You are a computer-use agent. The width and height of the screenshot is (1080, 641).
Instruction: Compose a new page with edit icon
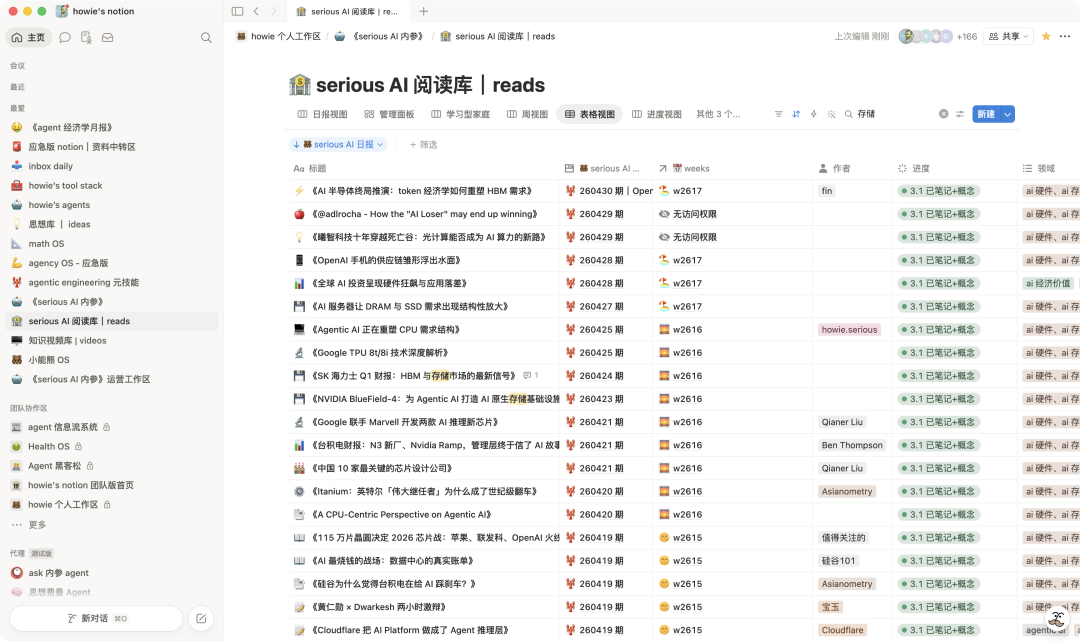click(x=201, y=618)
